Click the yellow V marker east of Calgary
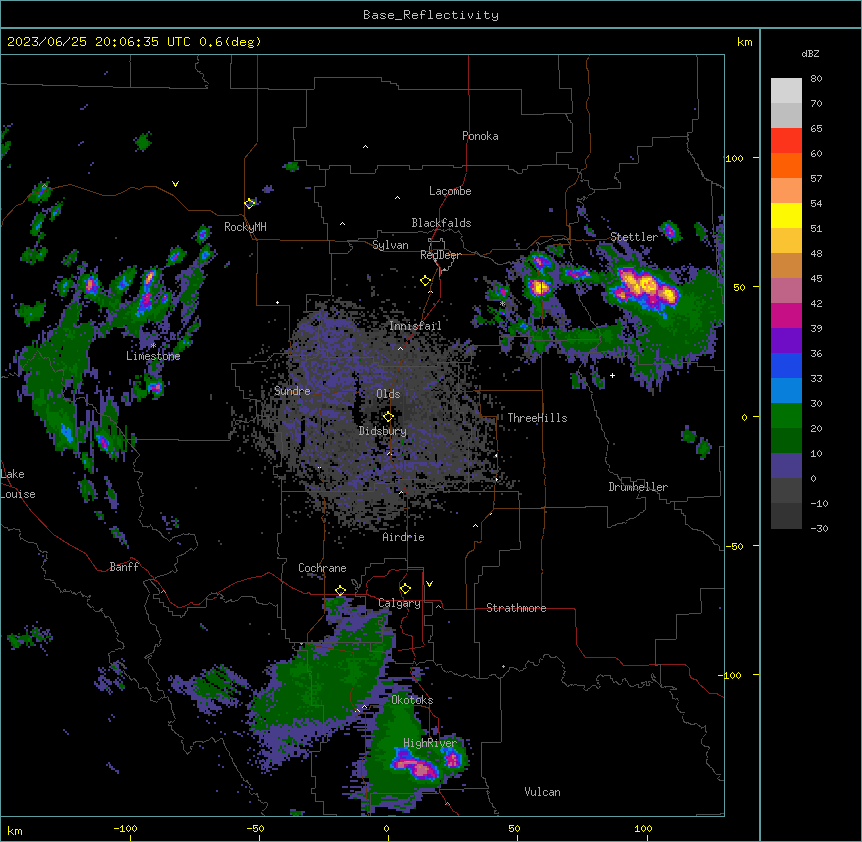Viewport: 862px width, 842px height. [429, 584]
